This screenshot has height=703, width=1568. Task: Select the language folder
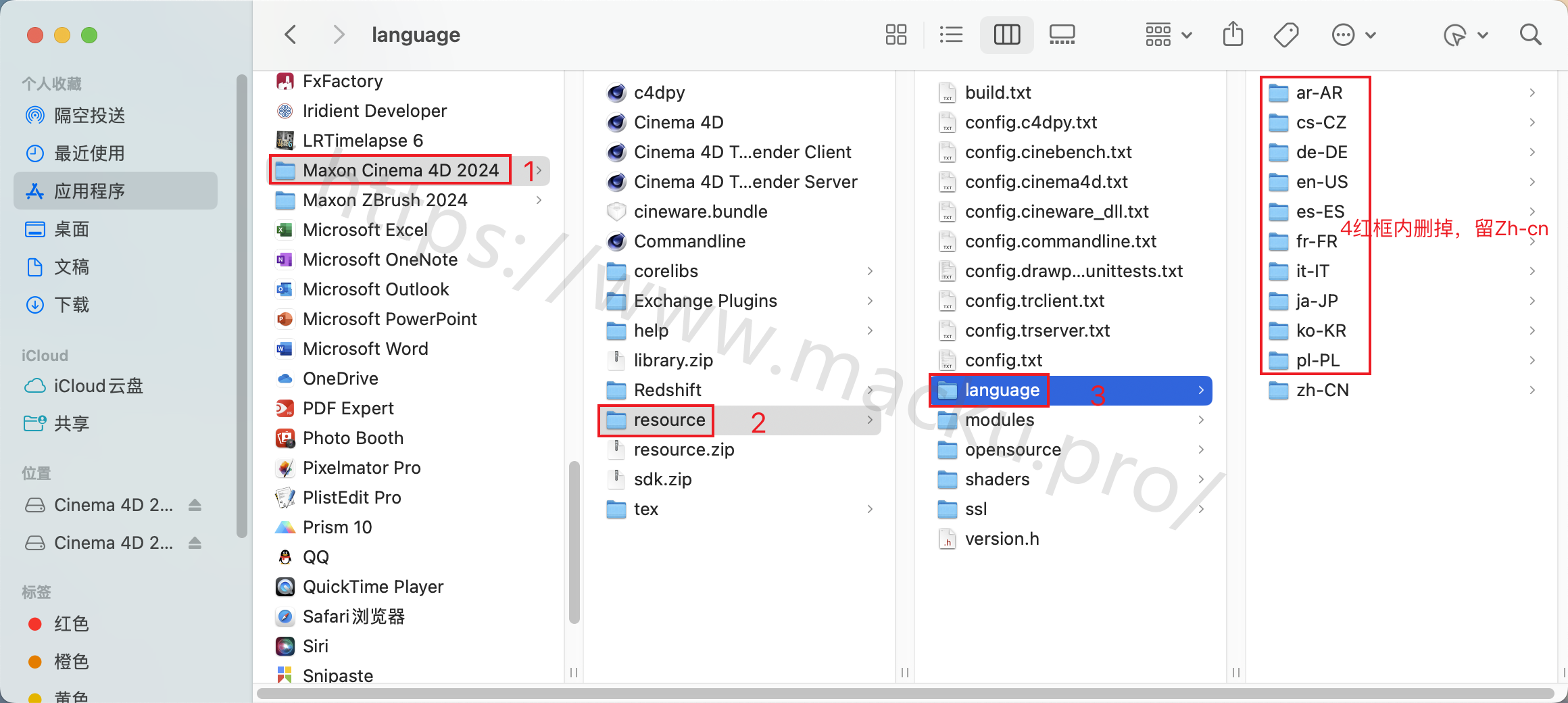tap(1071, 390)
